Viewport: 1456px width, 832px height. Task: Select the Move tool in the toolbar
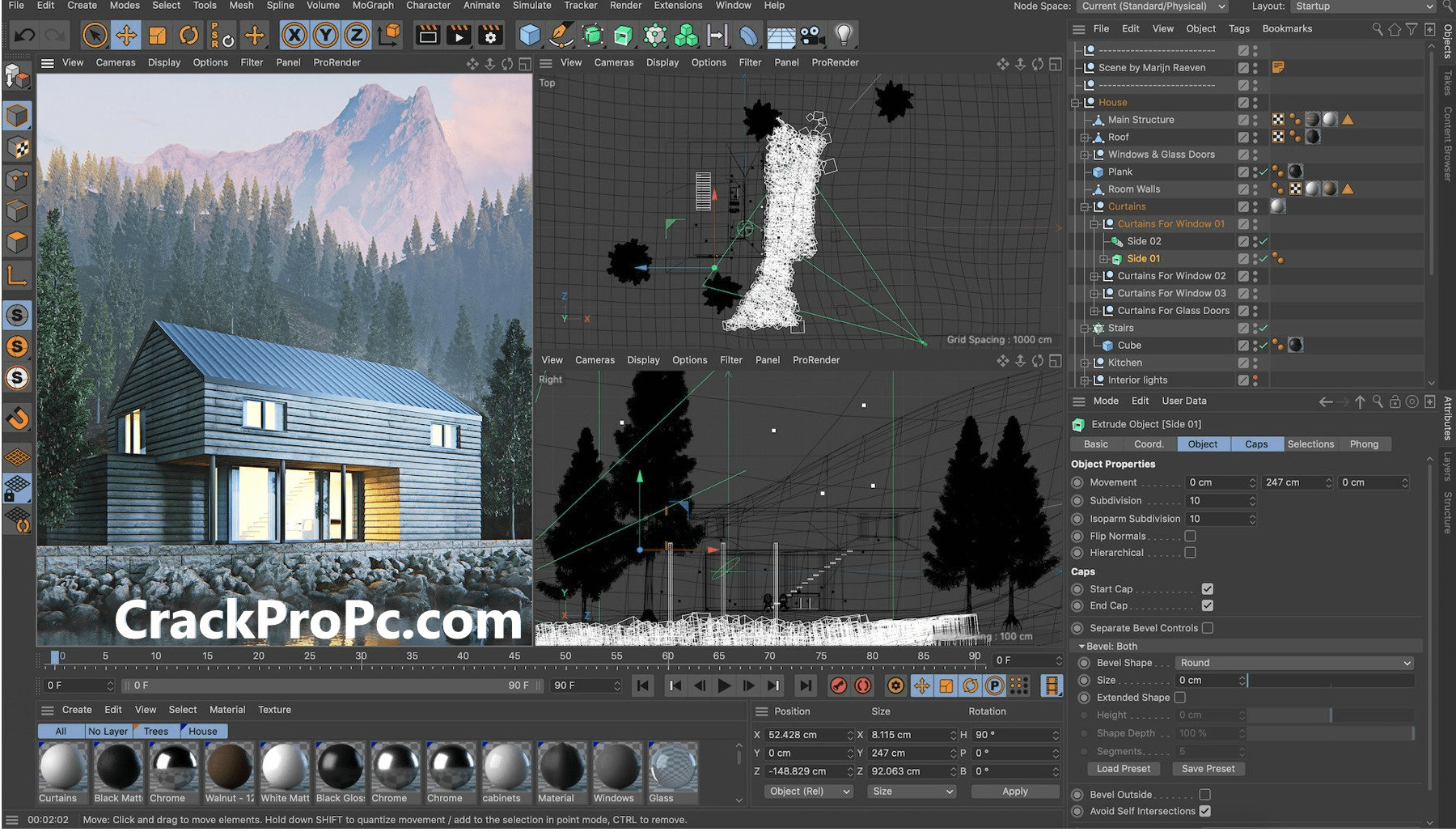click(125, 35)
